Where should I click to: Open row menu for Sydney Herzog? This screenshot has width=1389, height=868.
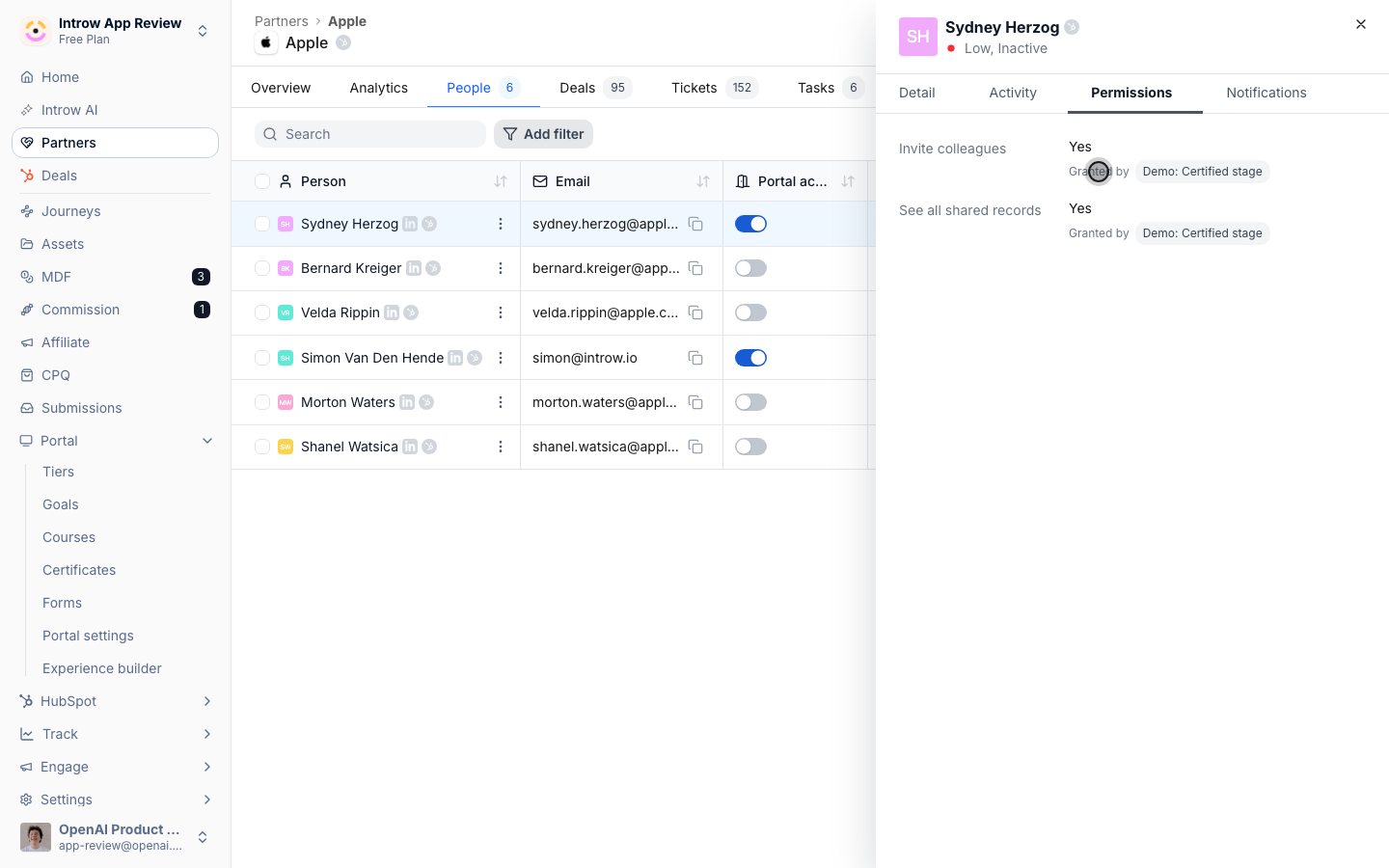click(x=501, y=224)
